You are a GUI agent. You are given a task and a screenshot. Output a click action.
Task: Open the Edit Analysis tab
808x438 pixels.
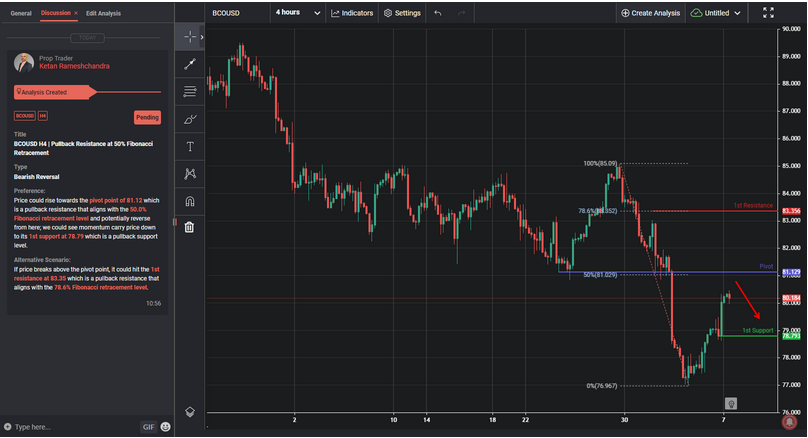coord(103,13)
